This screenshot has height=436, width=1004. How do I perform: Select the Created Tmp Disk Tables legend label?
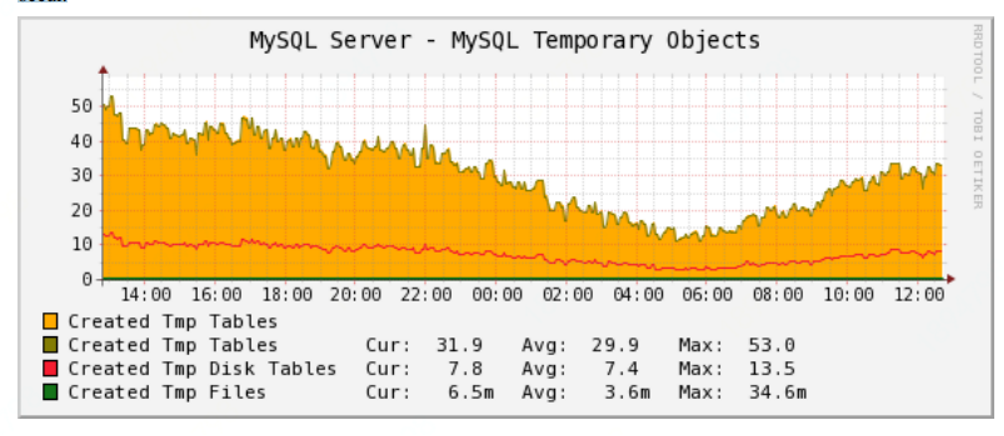pyautogui.click(x=202, y=369)
